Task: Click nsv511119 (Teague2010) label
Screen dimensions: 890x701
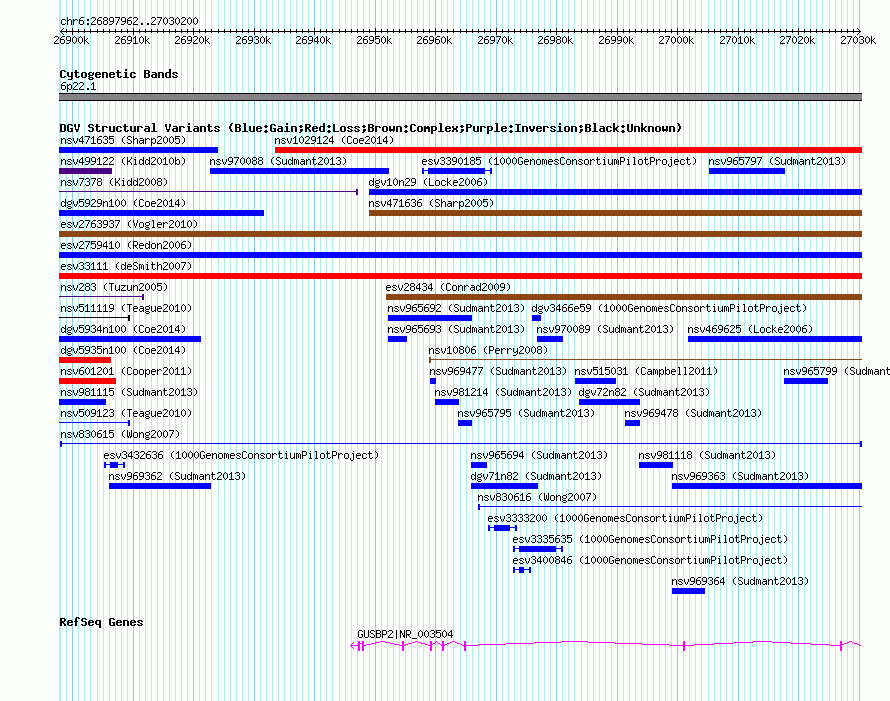Action: click(x=126, y=308)
